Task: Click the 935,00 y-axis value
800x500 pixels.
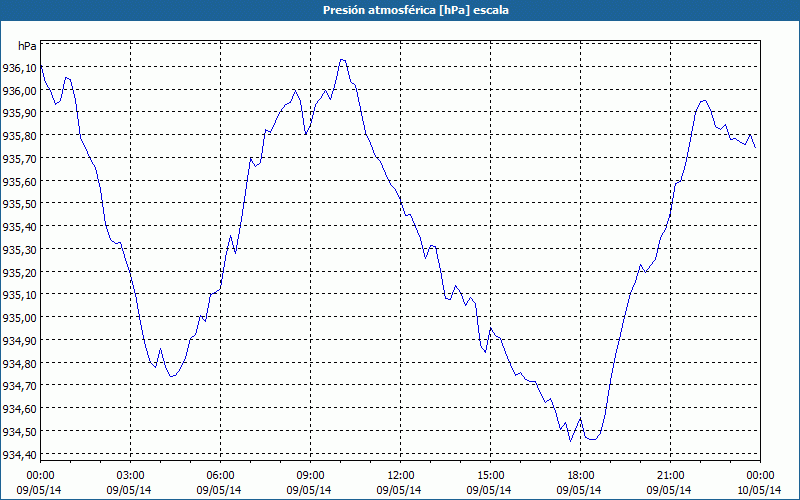Action: [20, 318]
